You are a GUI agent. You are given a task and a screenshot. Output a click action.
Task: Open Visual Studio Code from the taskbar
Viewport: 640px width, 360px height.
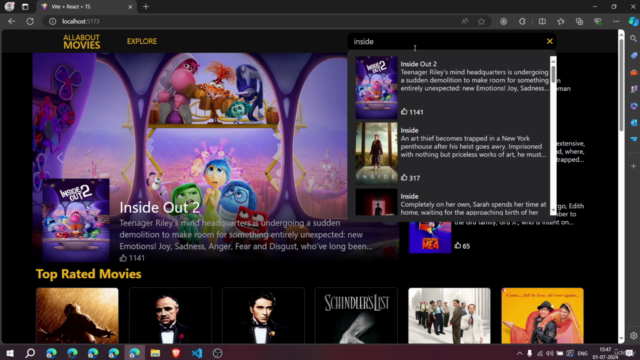pyautogui.click(x=197, y=353)
